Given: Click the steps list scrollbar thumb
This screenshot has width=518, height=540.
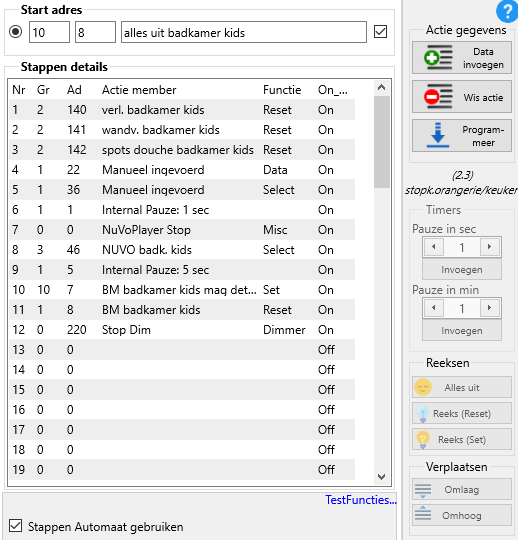Looking at the screenshot, I should tap(382, 142).
